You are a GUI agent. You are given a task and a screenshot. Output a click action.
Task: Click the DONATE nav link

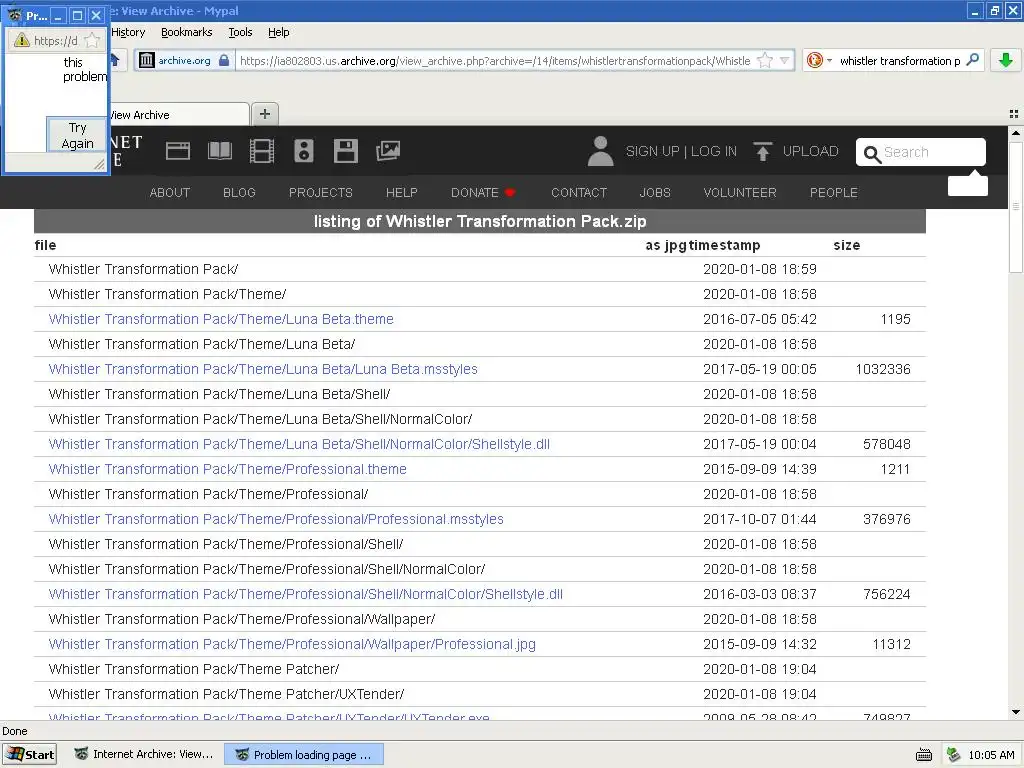coord(475,193)
